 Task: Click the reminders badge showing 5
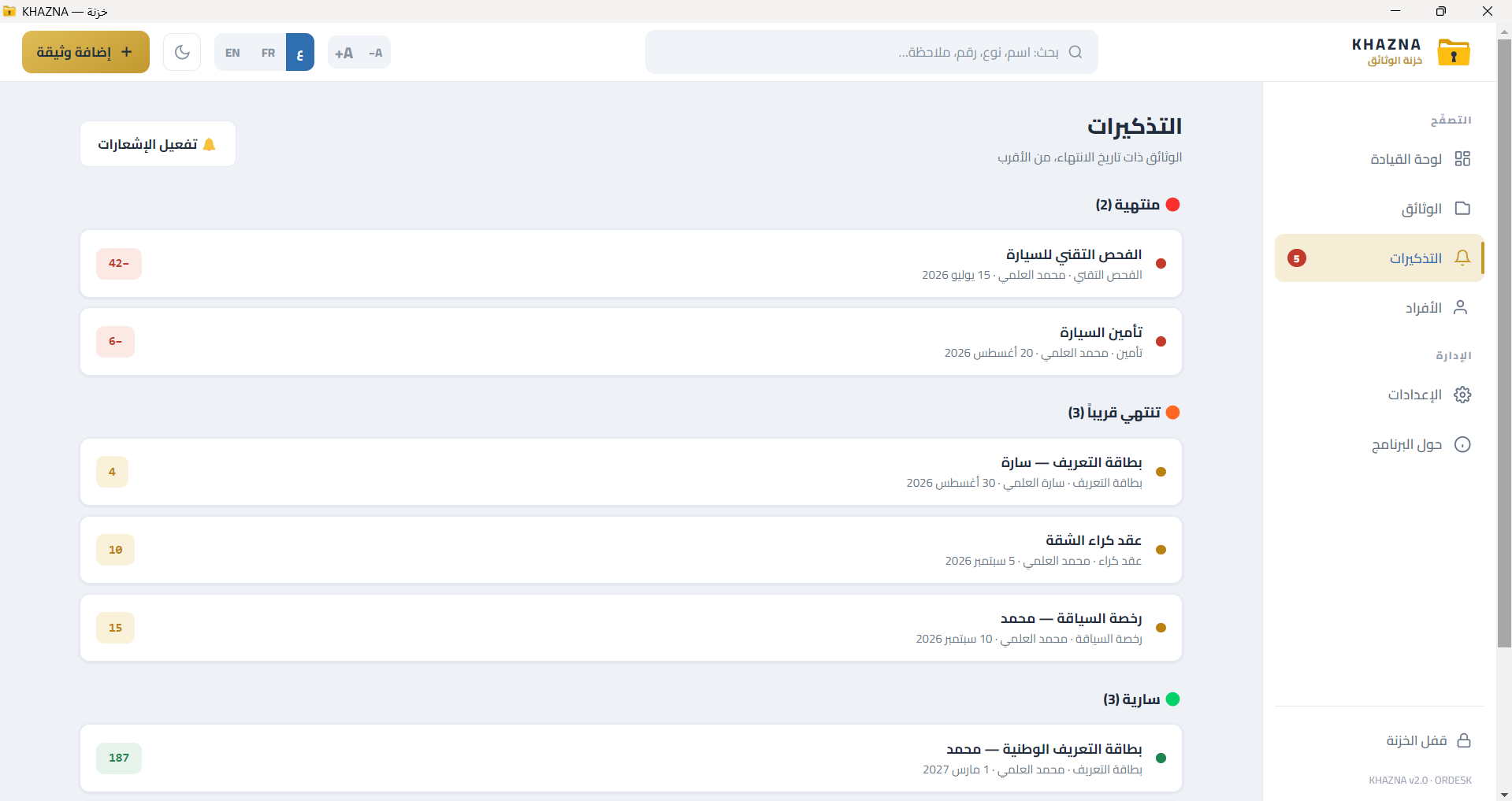1296,258
